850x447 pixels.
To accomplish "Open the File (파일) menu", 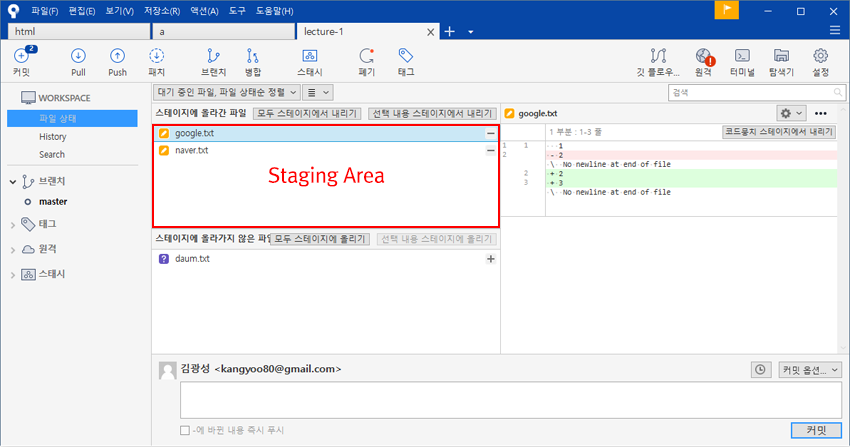I will coord(44,11).
